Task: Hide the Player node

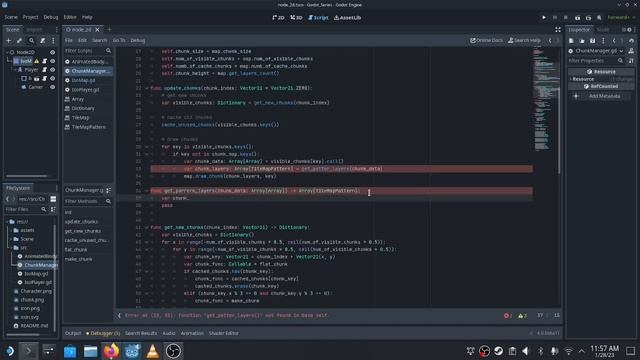Action: 53,70
